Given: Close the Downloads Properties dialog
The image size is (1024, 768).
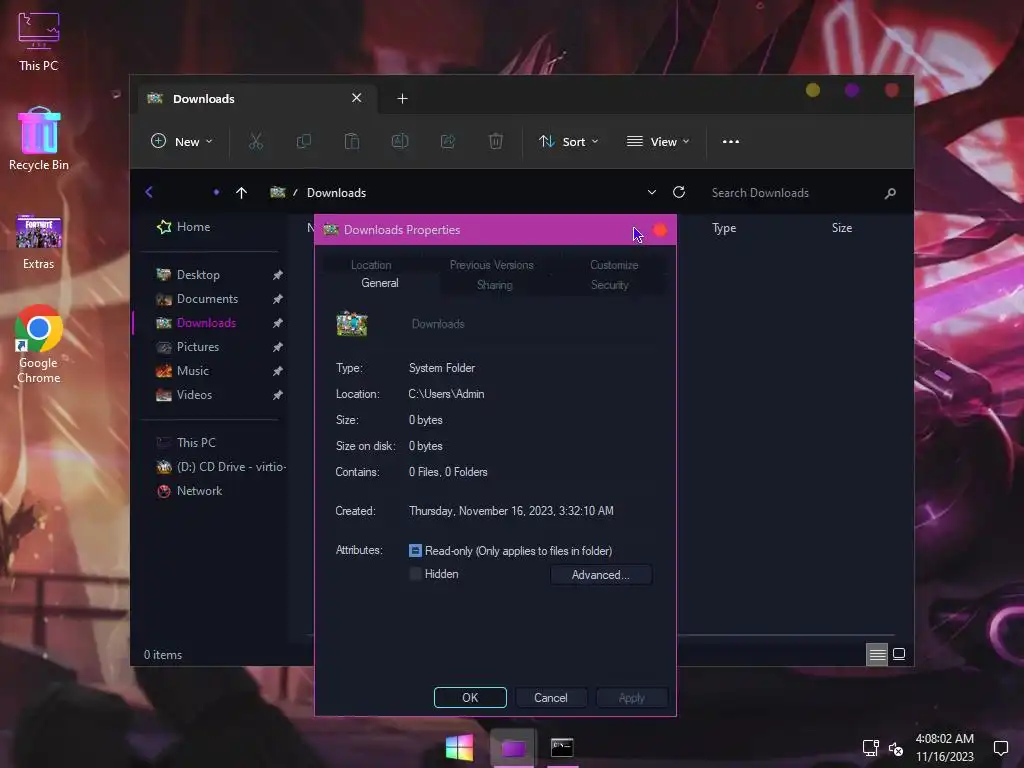Looking at the screenshot, I should 660,230.
